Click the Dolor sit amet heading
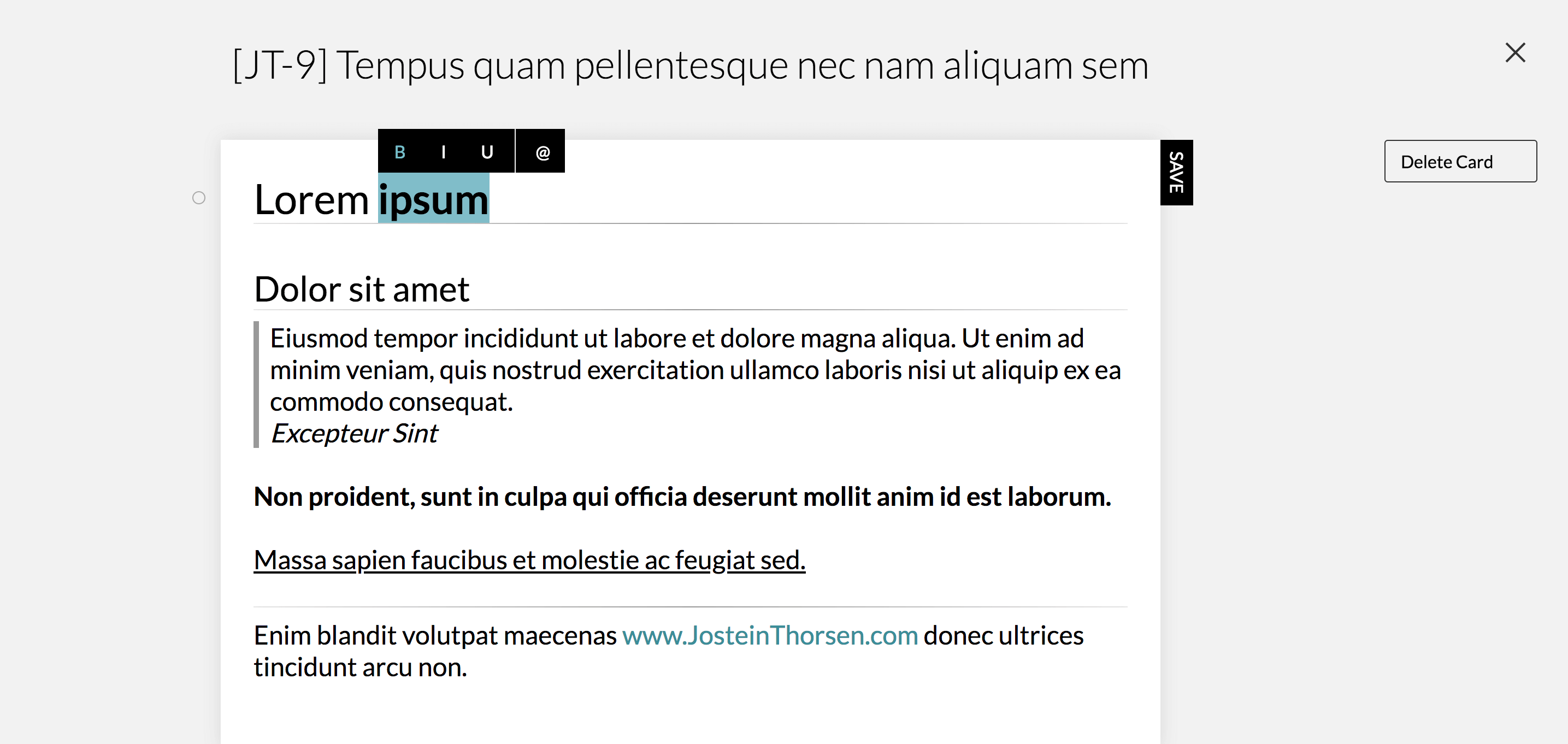 click(362, 289)
